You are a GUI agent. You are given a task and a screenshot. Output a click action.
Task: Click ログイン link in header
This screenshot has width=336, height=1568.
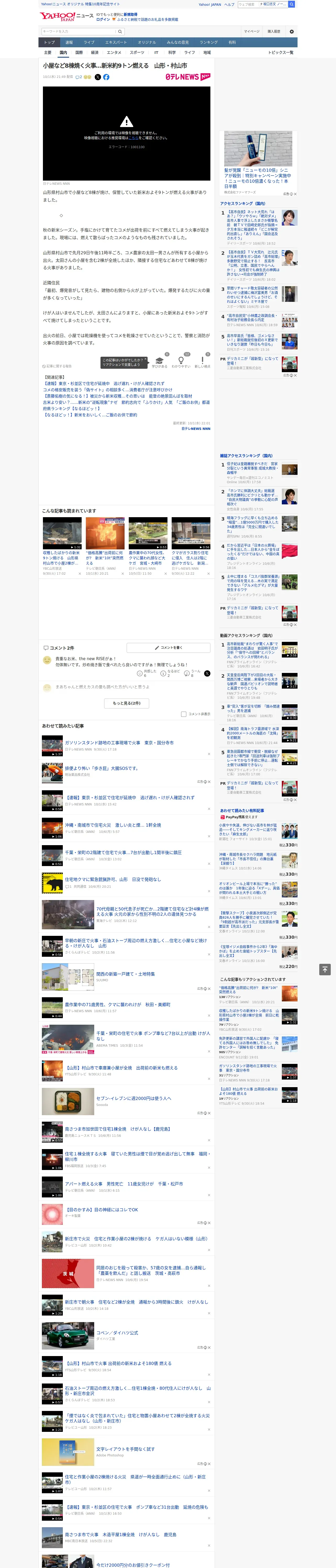tap(103, 20)
